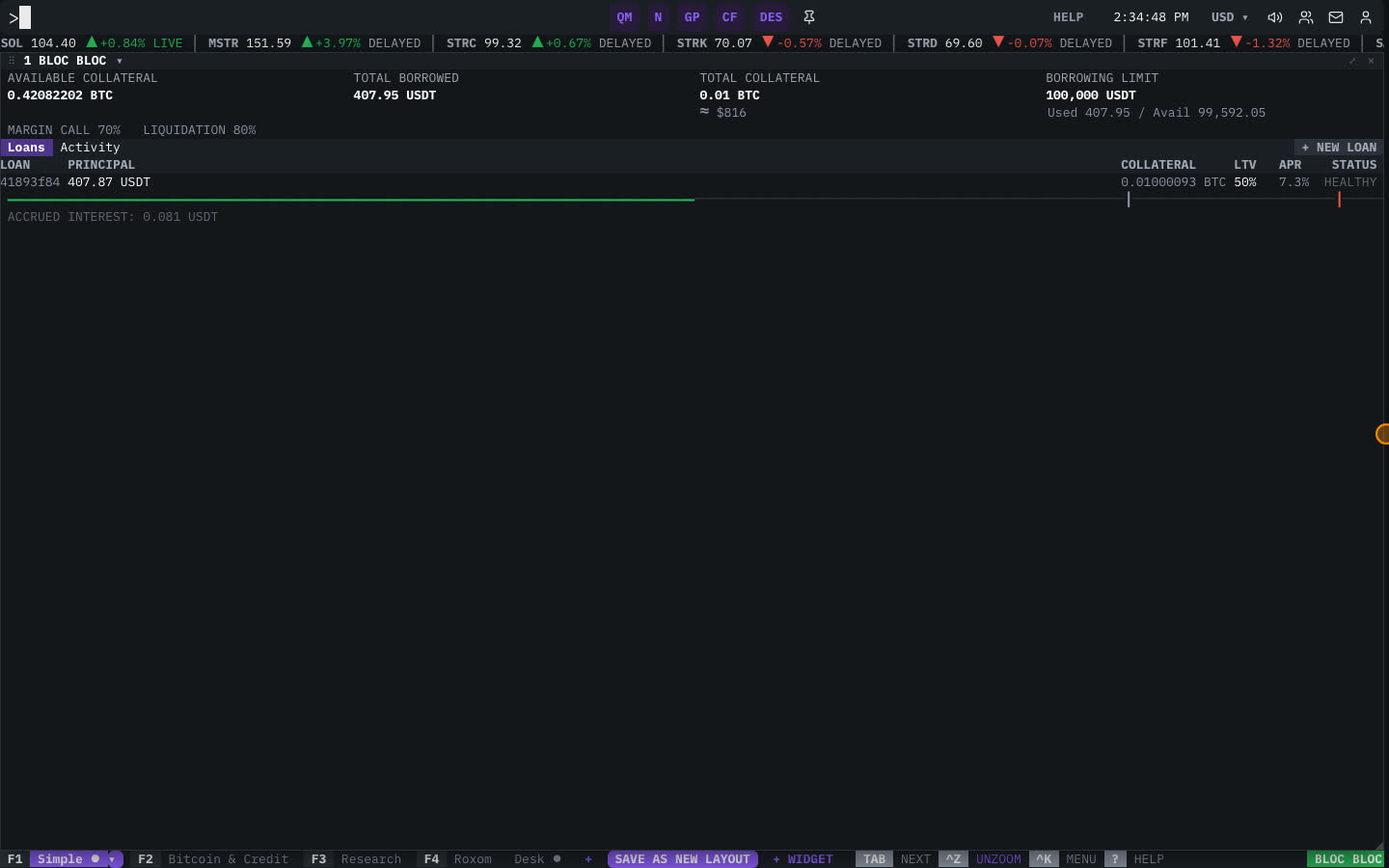Open the USD currency dropdown

click(x=1230, y=17)
